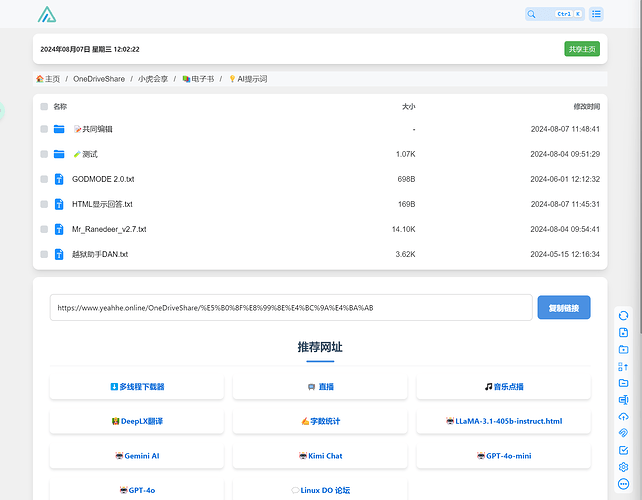Click the cloud upload icon

tap(623, 416)
